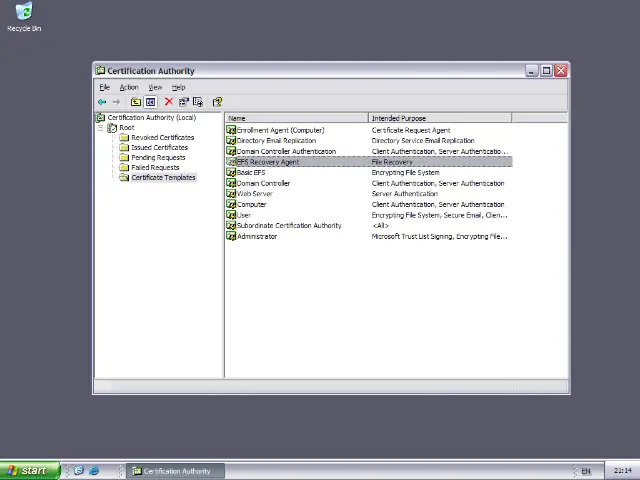The image size is (640, 480).
Task: Click the Domain Controller Authentication template icon
Action: coord(231,151)
